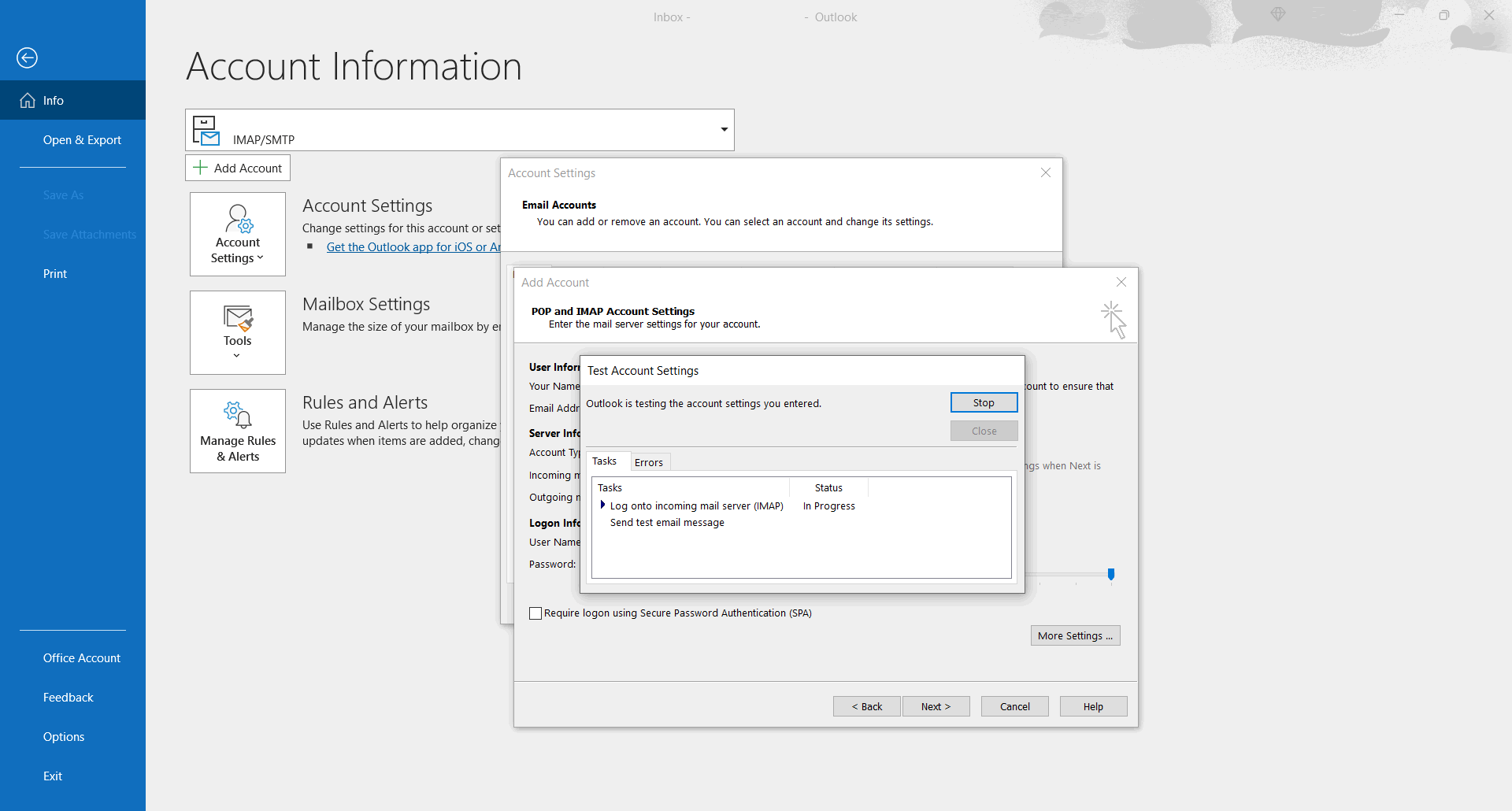1512x811 pixels.
Task: Enable Require logon using Secure Password Authentication
Action: tap(535, 613)
